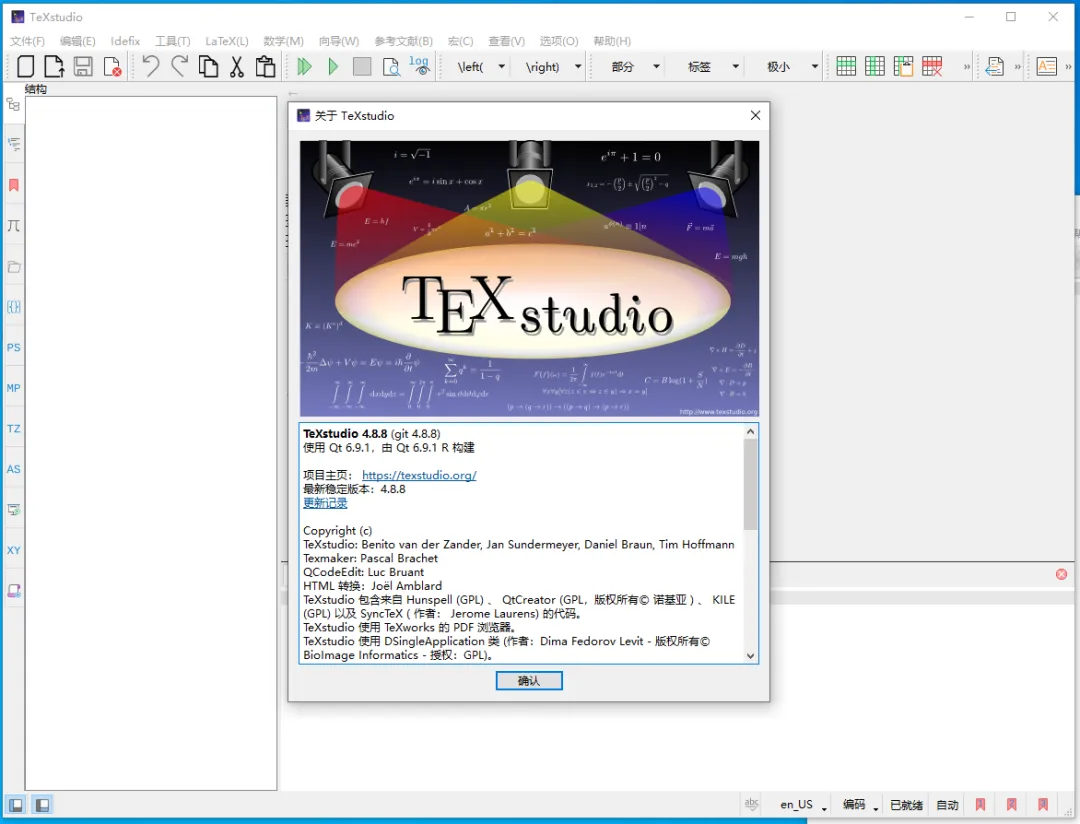Click the 自动 status bar entry

[x=947, y=805]
